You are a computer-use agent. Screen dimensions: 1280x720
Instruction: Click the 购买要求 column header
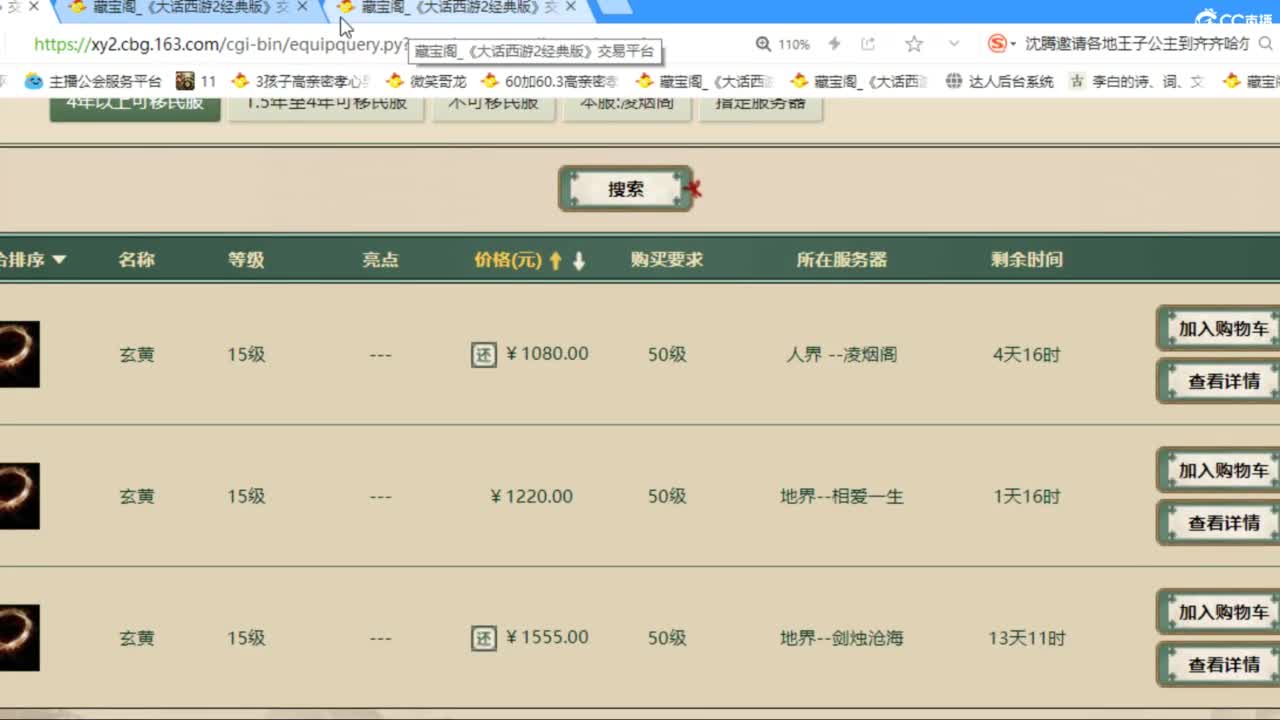tap(667, 260)
